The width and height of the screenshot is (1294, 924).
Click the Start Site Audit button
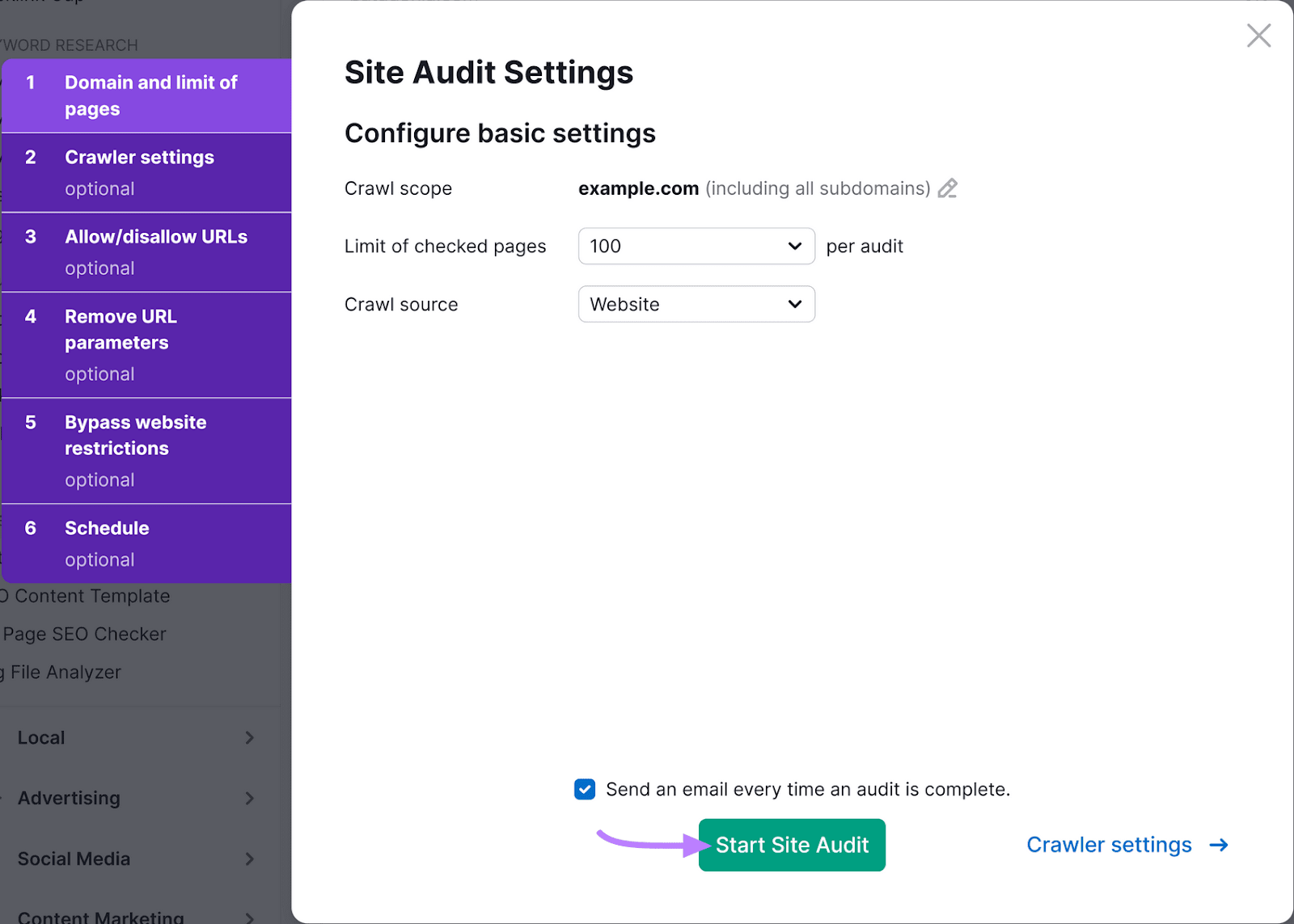pos(791,845)
